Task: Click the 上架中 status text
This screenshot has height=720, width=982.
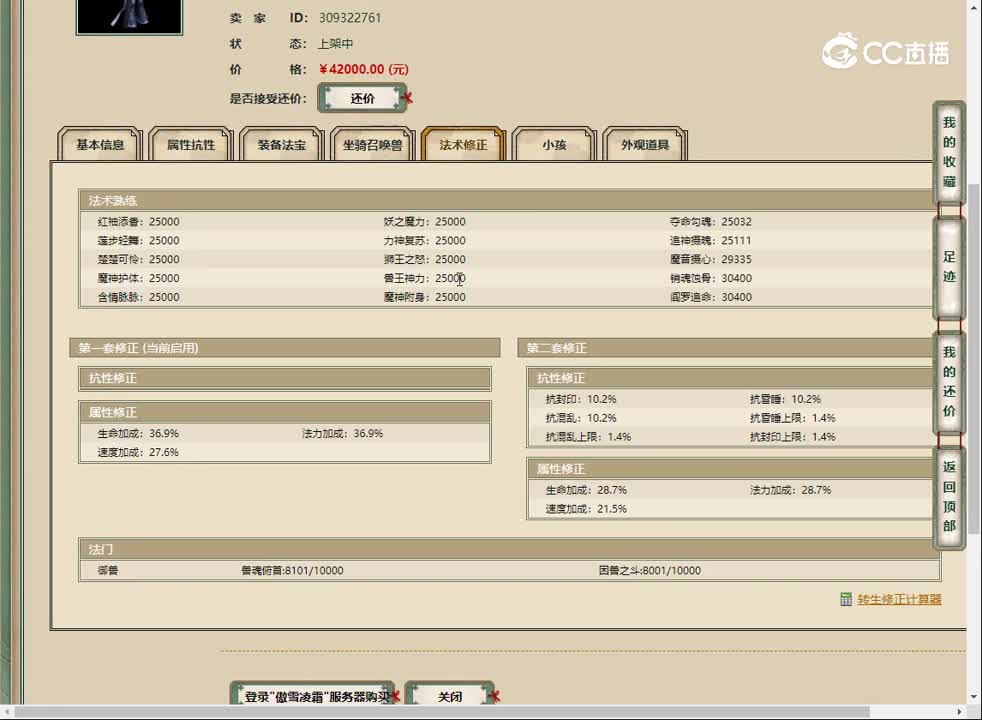Action: click(x=335, y=44)
